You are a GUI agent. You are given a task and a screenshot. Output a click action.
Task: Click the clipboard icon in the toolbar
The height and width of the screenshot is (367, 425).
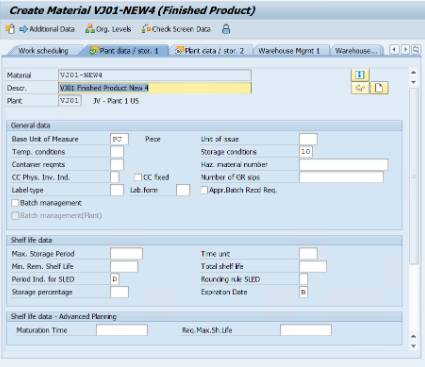10,29
